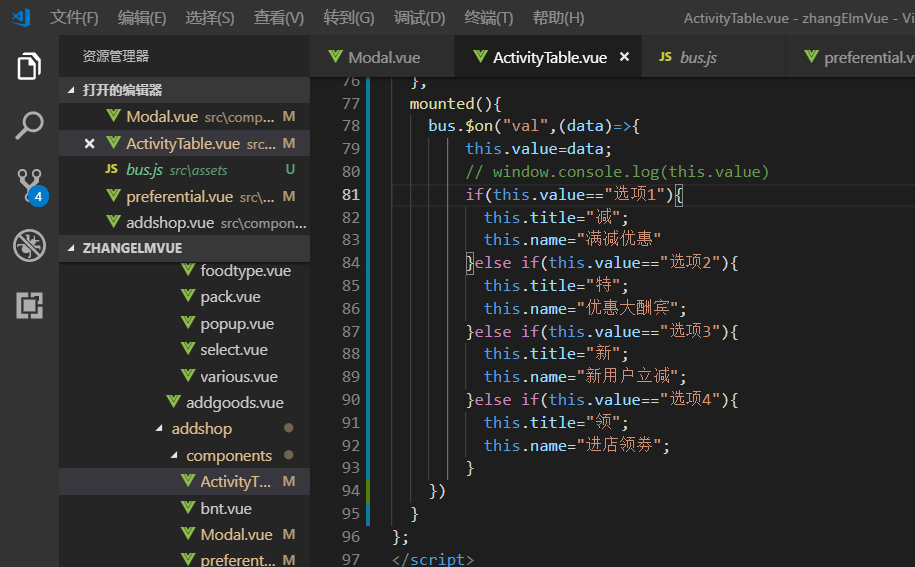Screen dimensions: 915x567
Task: Click the 资源管理器 panel title
Action: pos(116,56)
